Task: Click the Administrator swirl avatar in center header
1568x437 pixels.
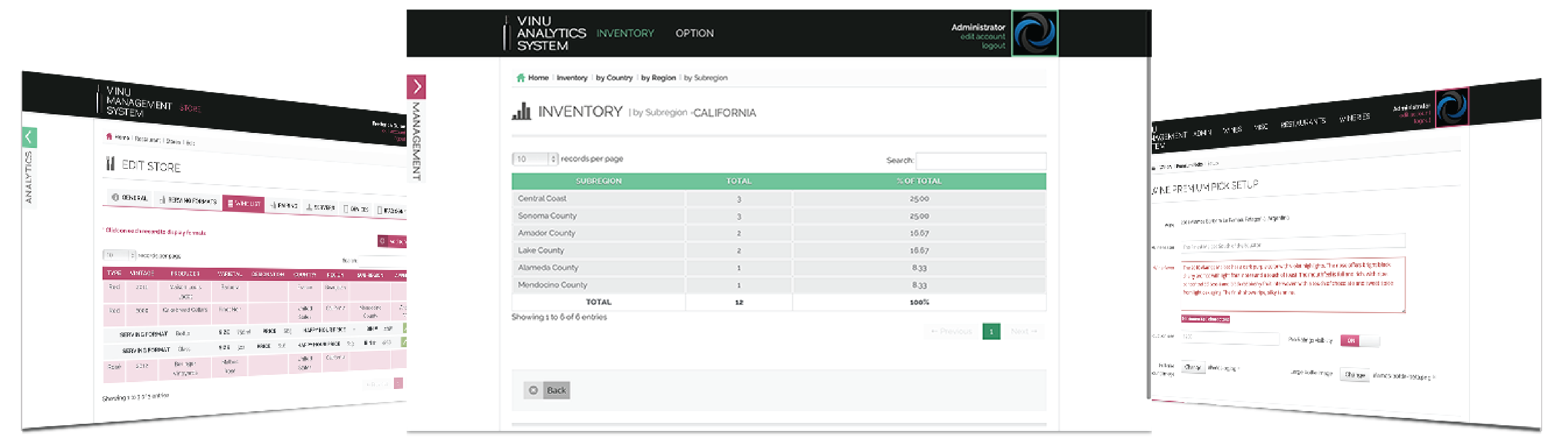Action: (x=1034, y=34)
